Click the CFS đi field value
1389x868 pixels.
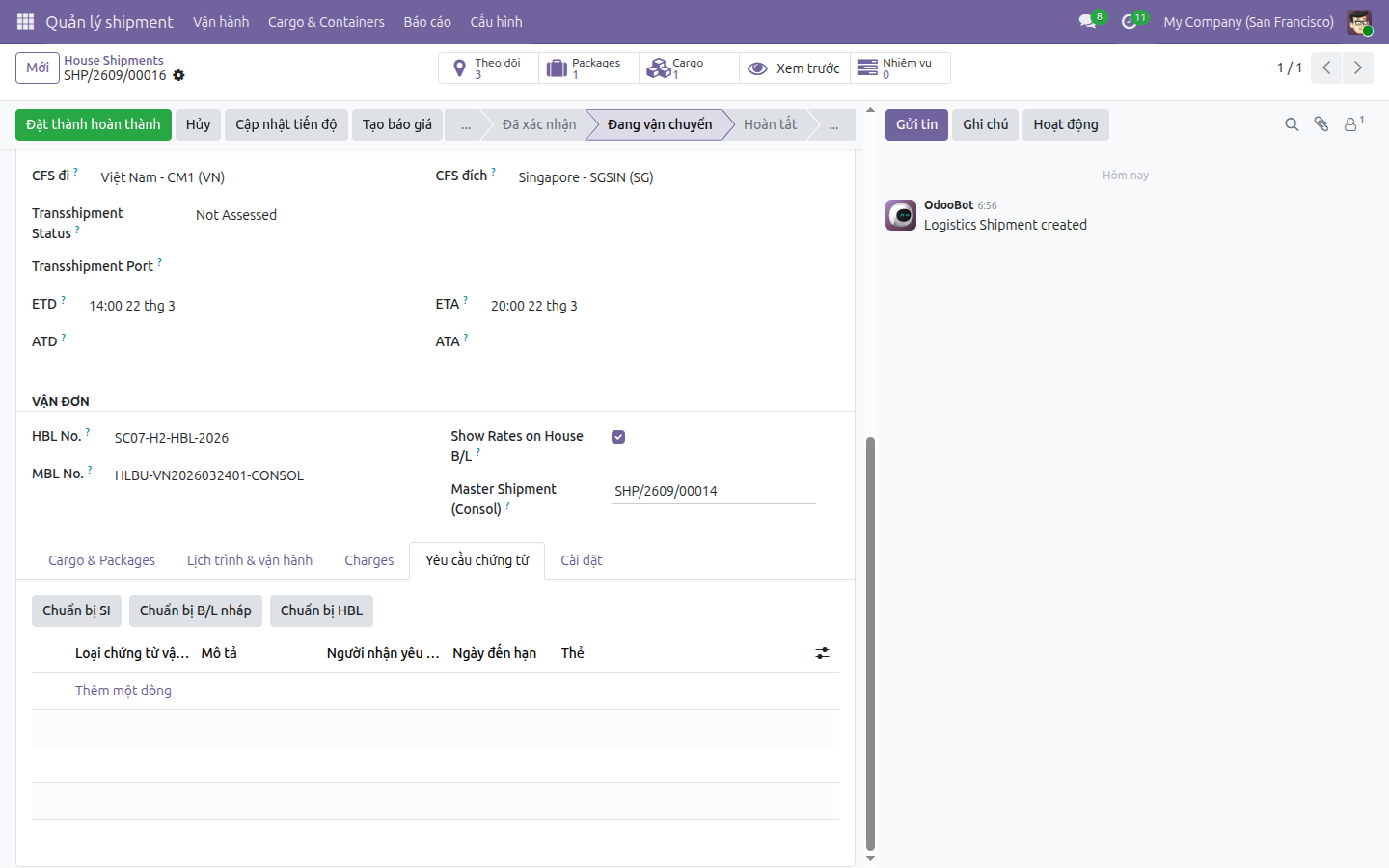click(x=163, y=177)
